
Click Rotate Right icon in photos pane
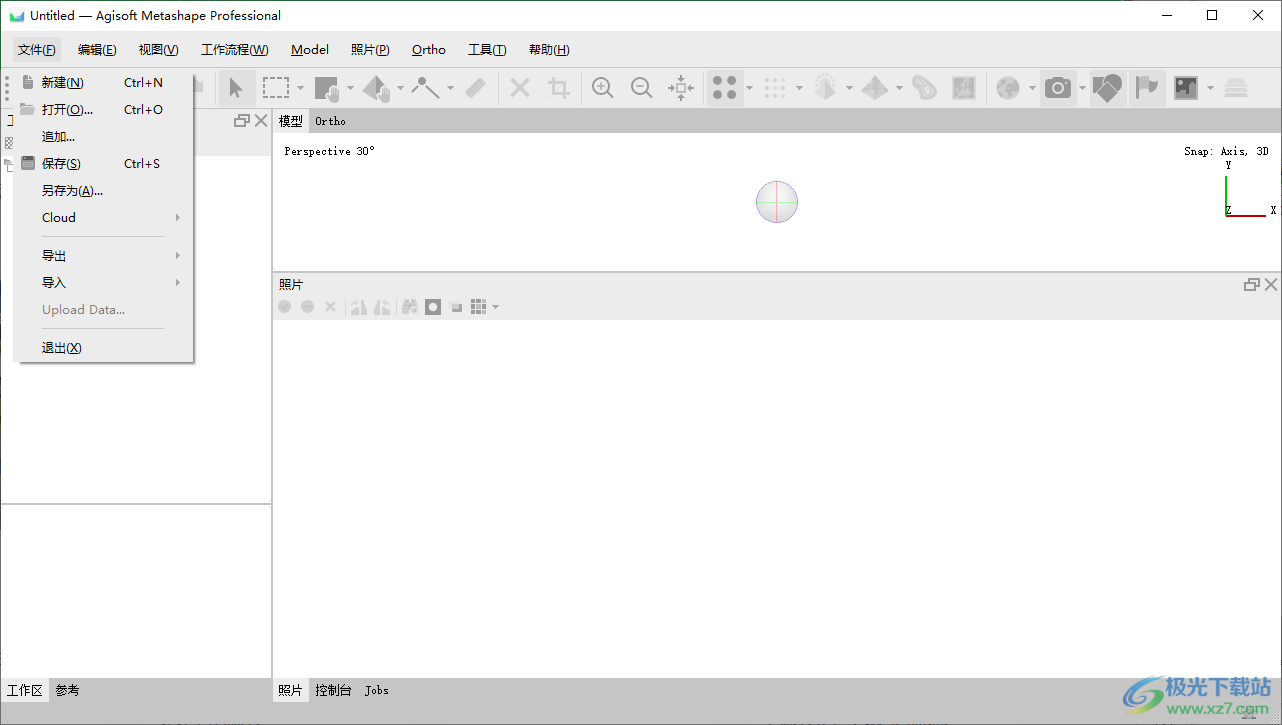tap(358, 307)
